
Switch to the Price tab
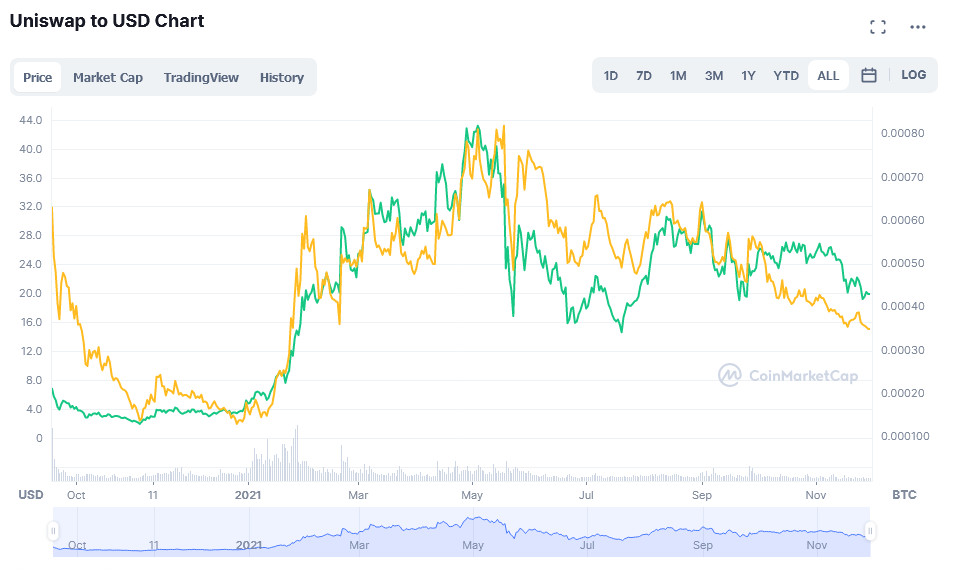[x=37, y=77]
